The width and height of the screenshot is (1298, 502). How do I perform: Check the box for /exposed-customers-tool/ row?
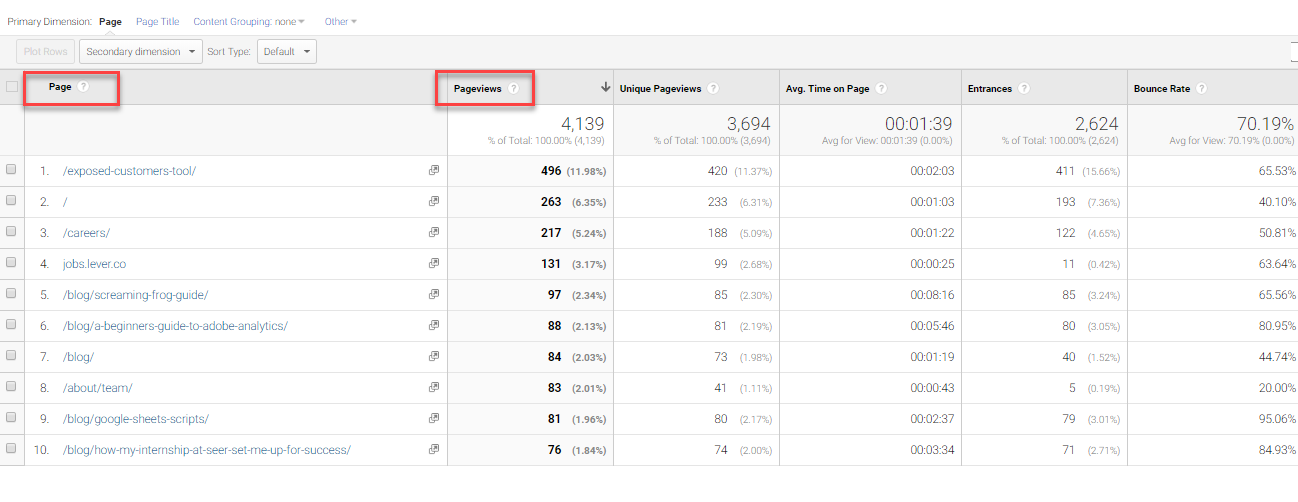pos(11,170)
